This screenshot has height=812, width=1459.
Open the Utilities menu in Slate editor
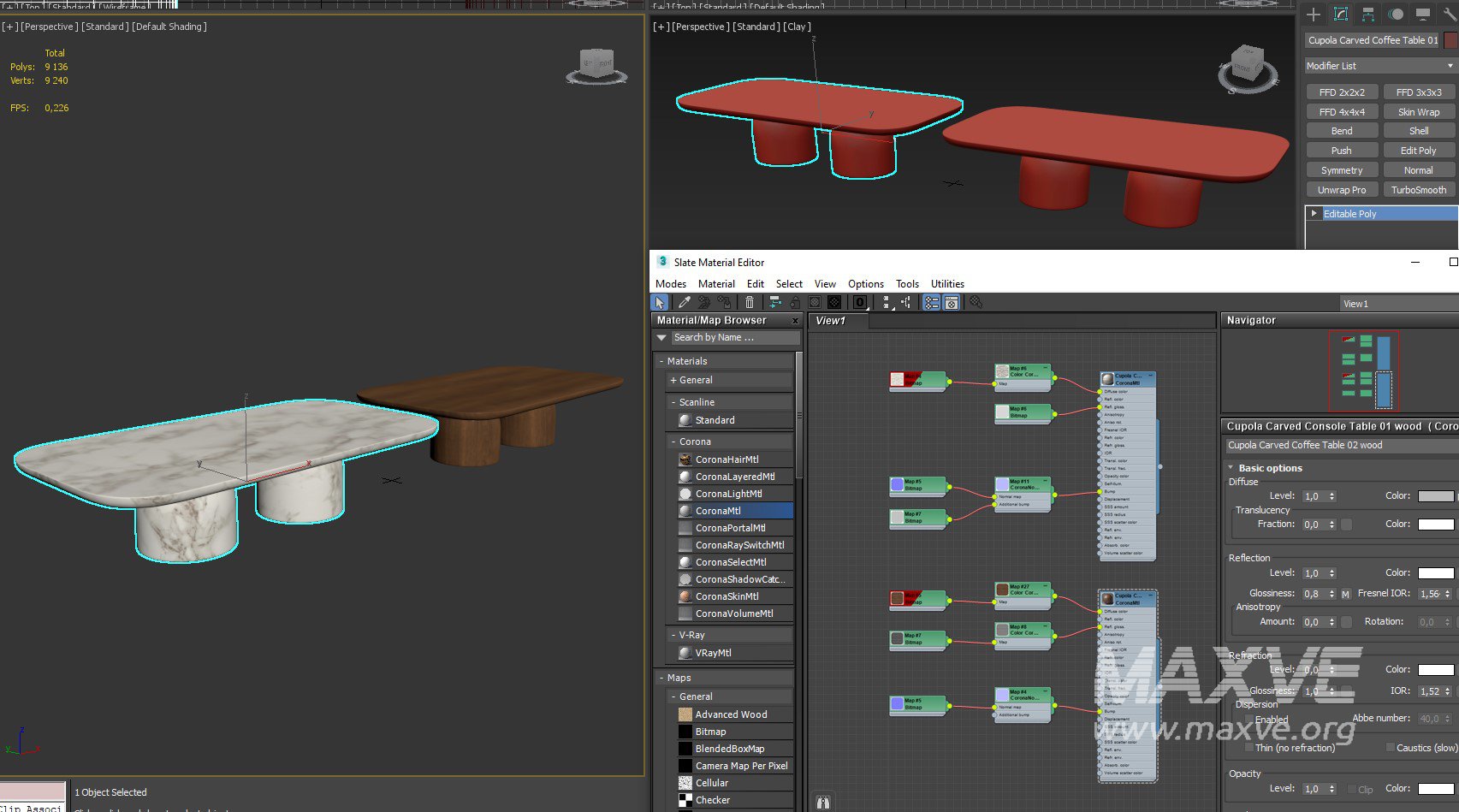946,284
